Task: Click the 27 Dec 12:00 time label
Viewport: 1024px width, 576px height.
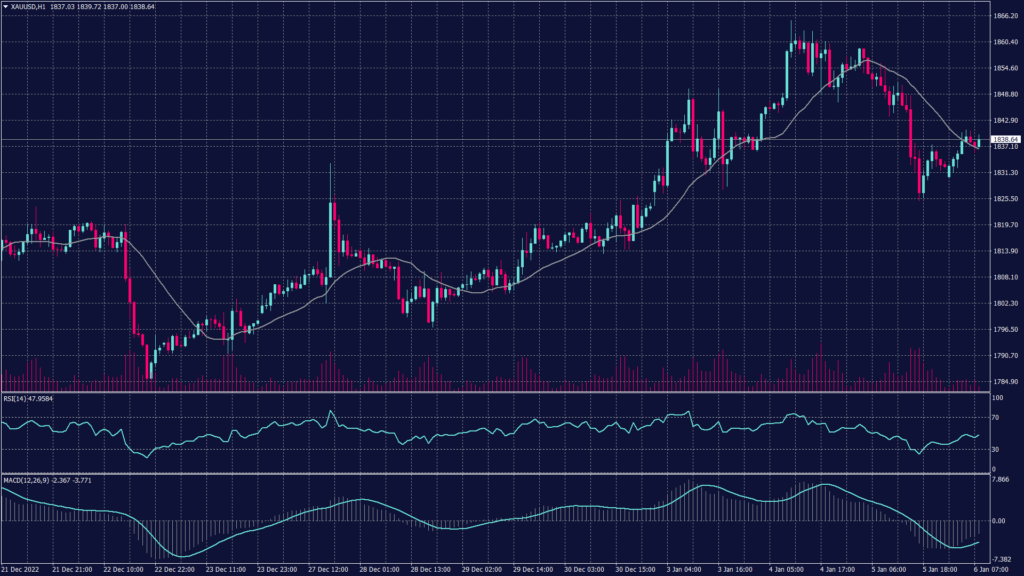Action: pos(327,568)
